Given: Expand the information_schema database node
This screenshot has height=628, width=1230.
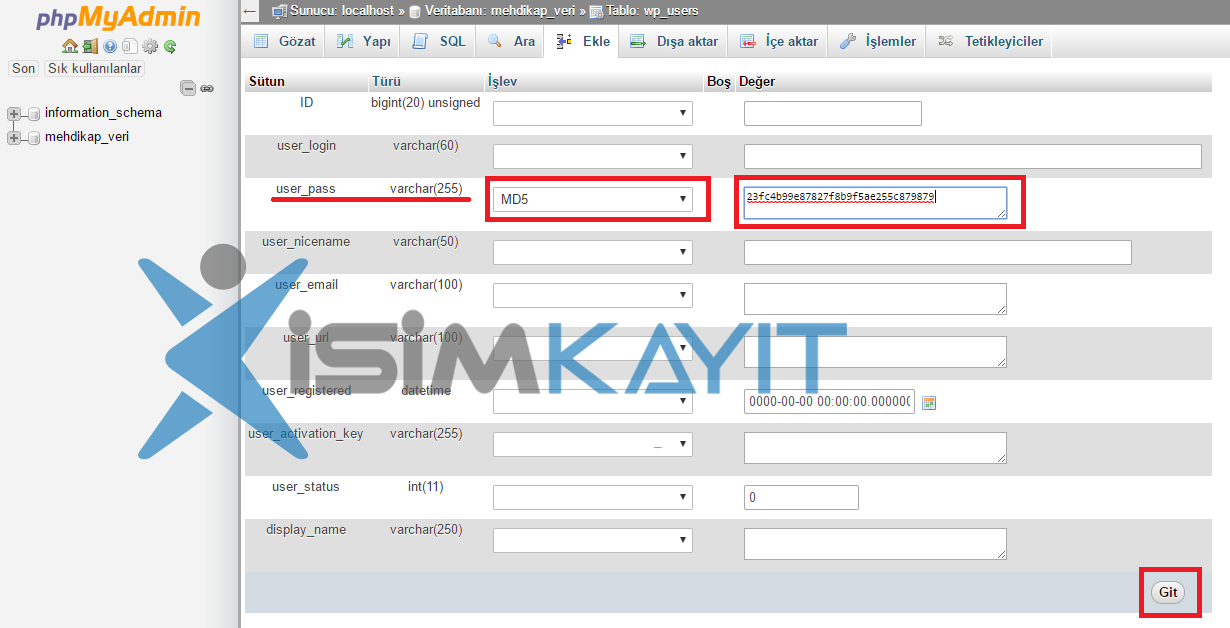Looking at the screenshot, I should click(14, 113).
